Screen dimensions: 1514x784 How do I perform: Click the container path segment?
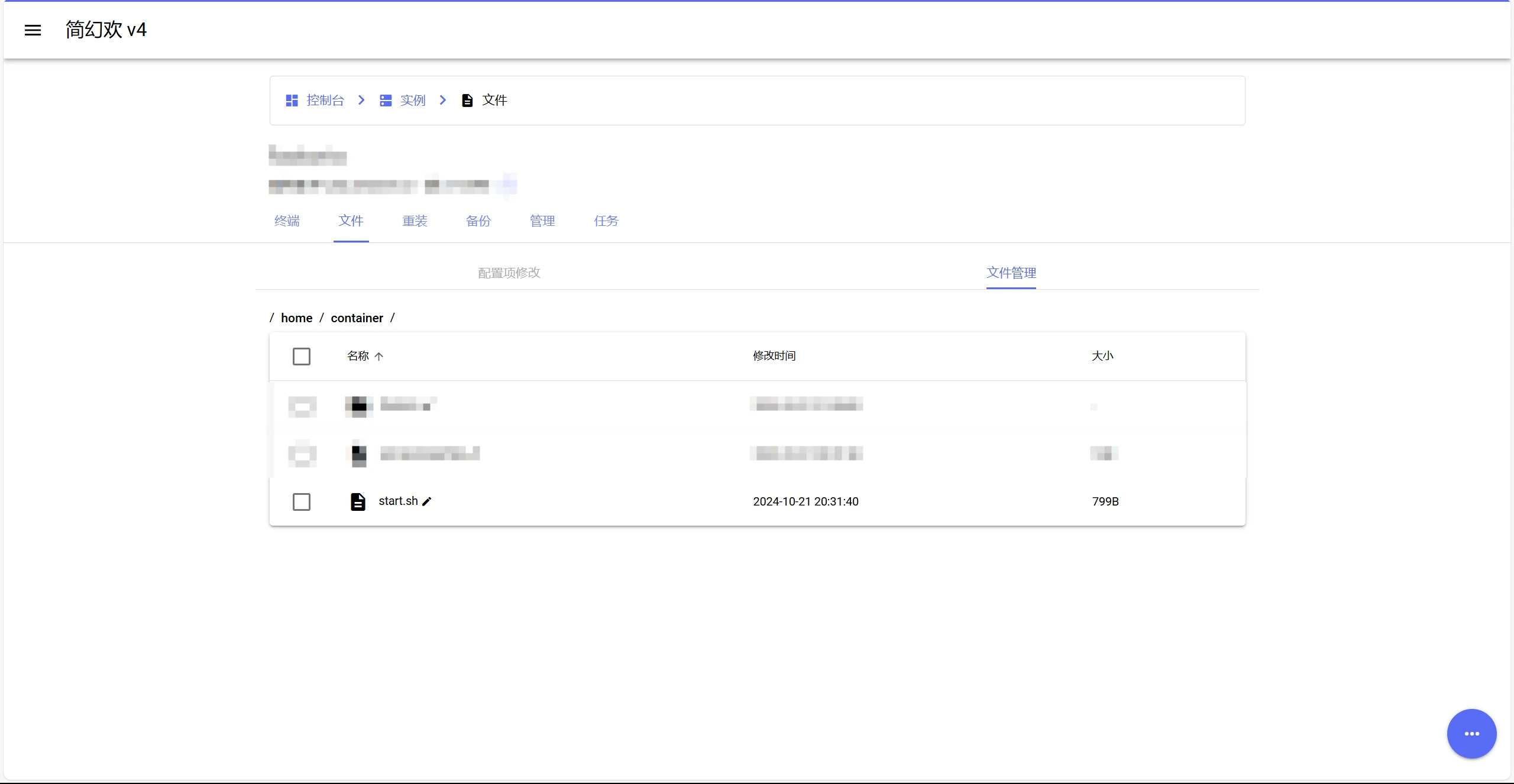(357, 318)
